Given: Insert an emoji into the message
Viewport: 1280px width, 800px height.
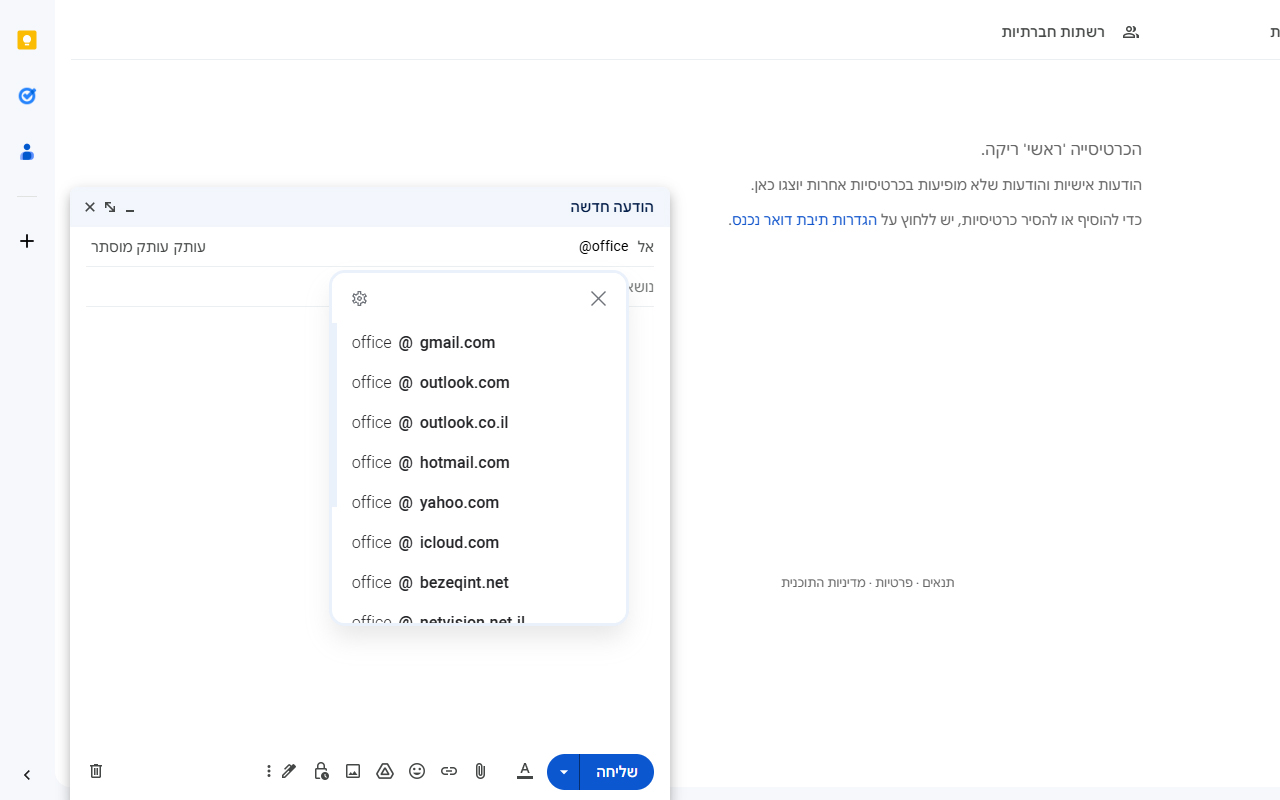Looking at the screenshot, I should click(417, 771).
